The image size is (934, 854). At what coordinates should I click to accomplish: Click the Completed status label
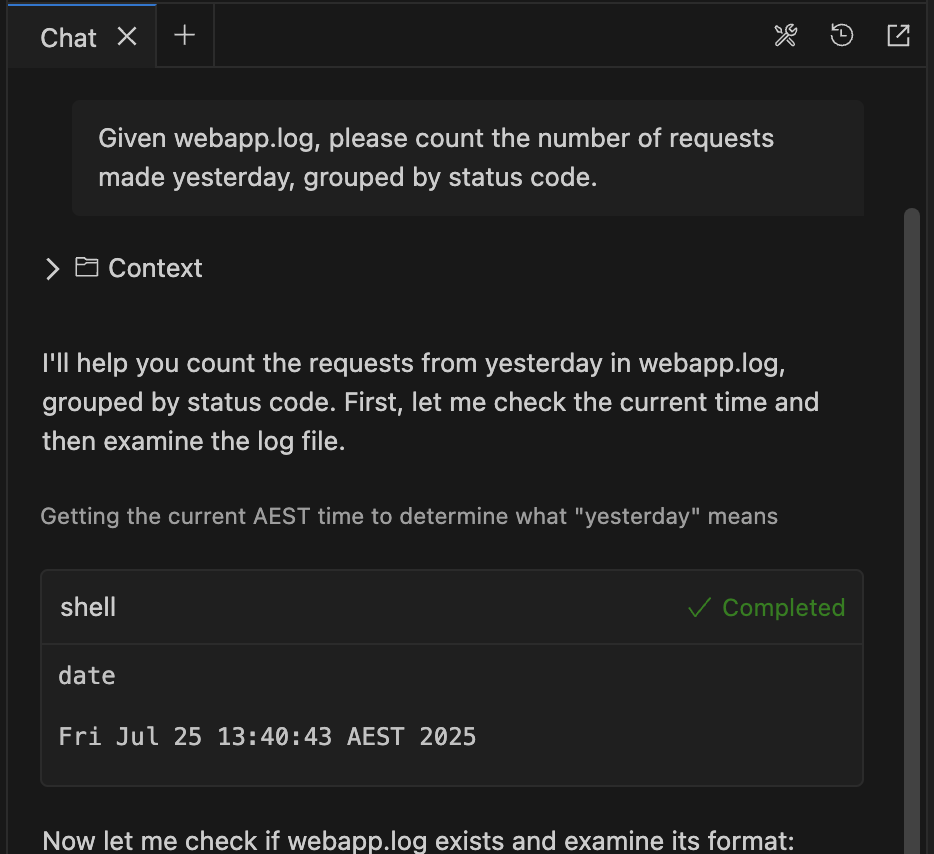[x=783, y=607]
